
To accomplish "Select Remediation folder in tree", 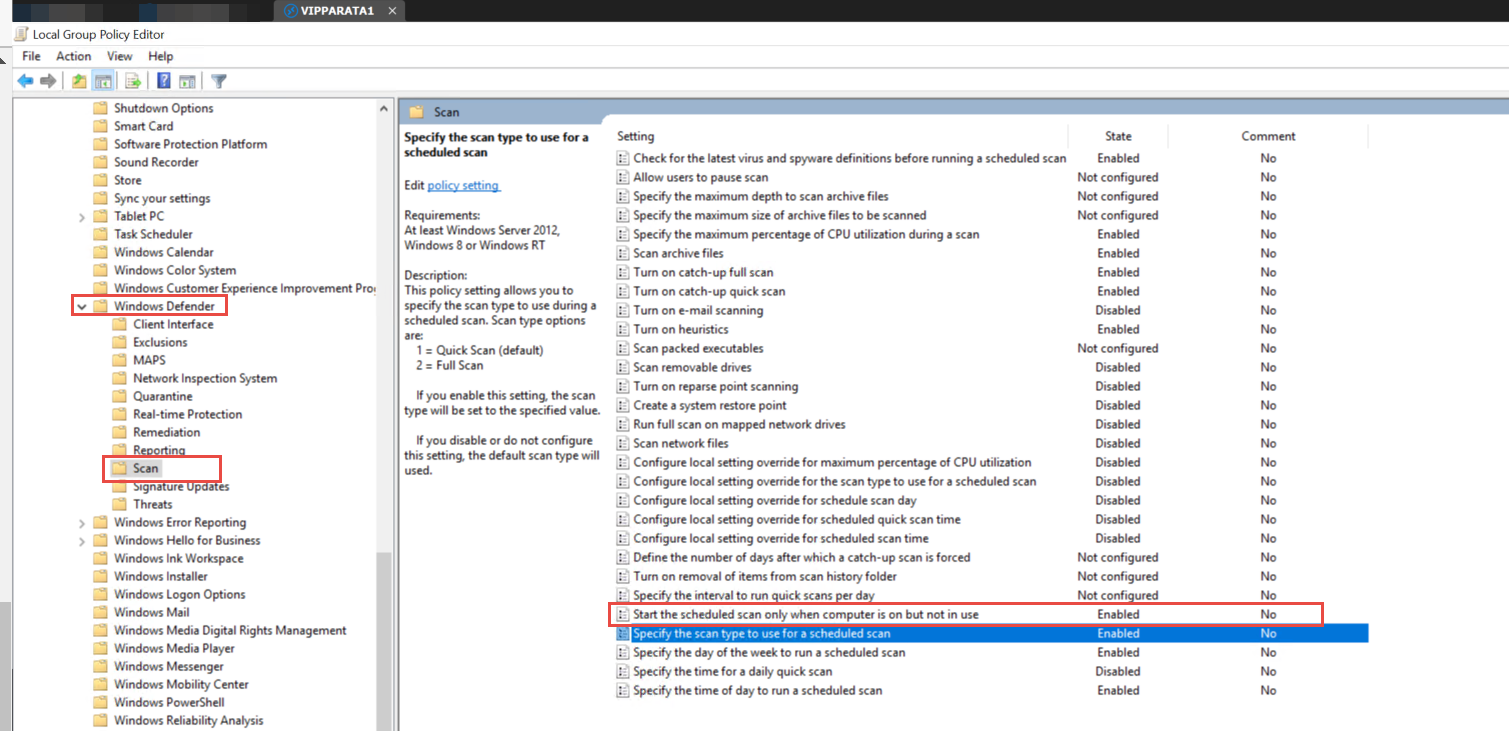I will pos(166,432).
